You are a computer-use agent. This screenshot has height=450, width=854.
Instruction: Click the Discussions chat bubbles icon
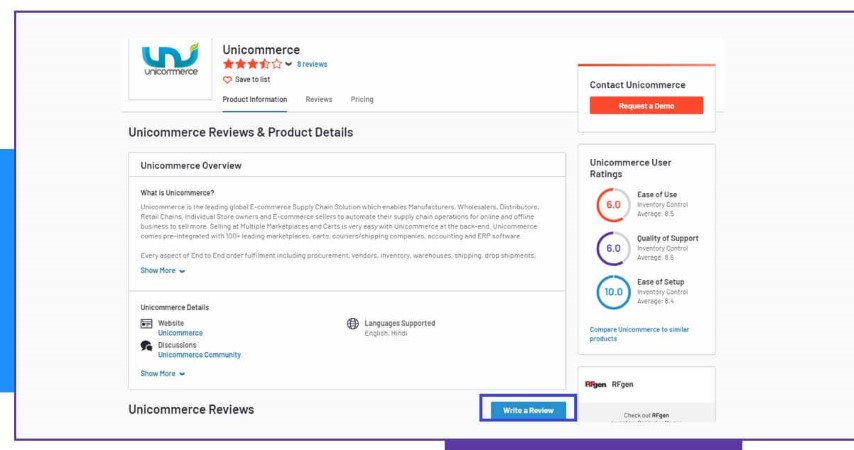[x=147, y=346]
